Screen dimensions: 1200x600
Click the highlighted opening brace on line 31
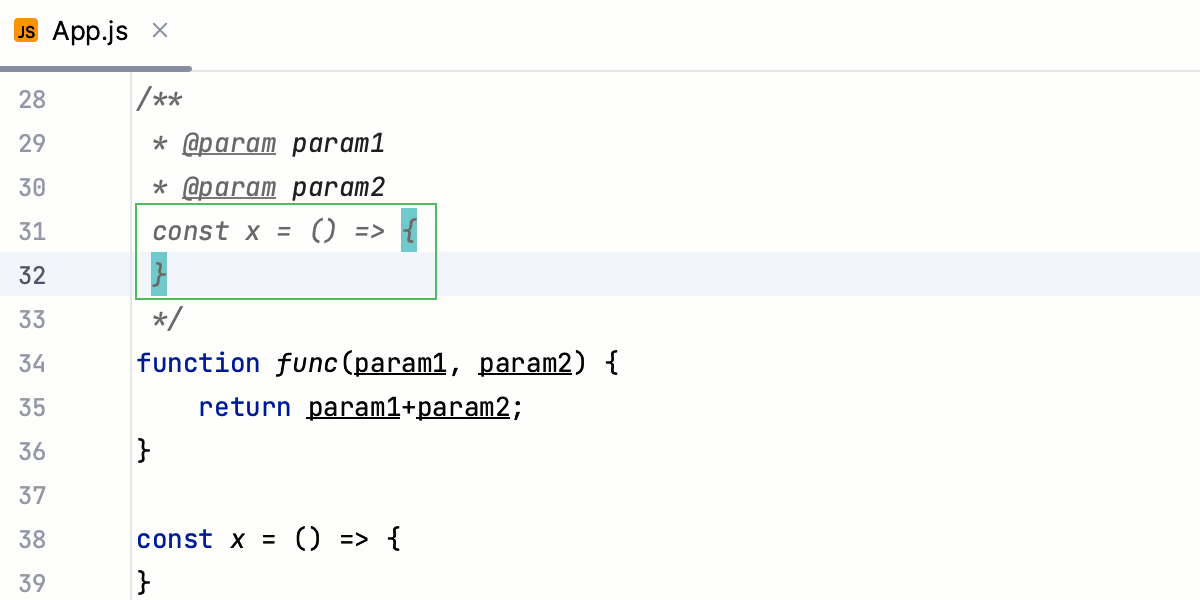409,231
